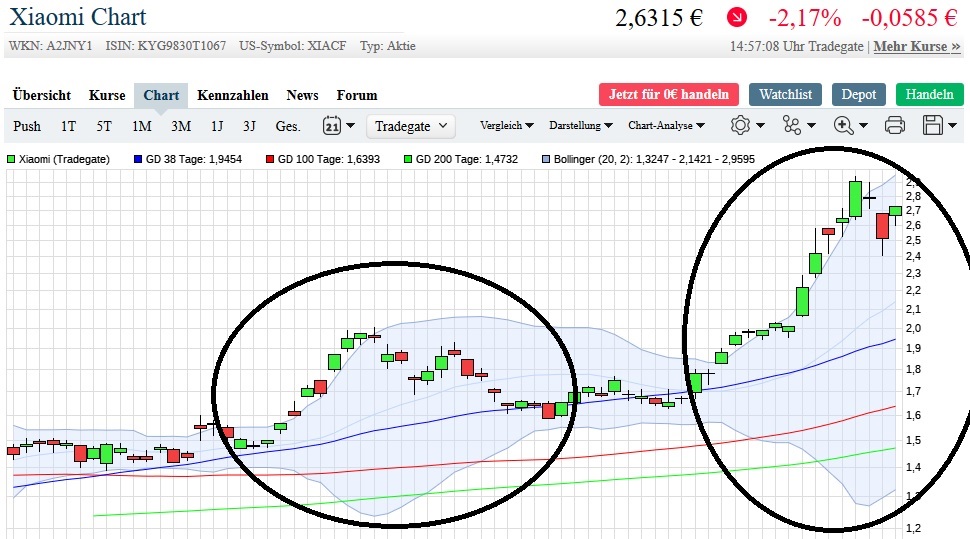Select the 3J timeframe

click(249, 126)
